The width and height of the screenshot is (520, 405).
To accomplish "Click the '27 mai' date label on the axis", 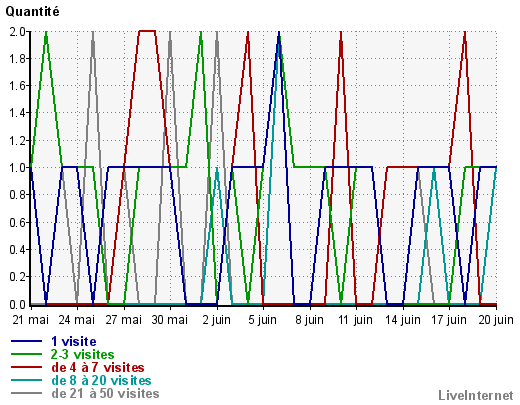I will click(x=124, y=320).
